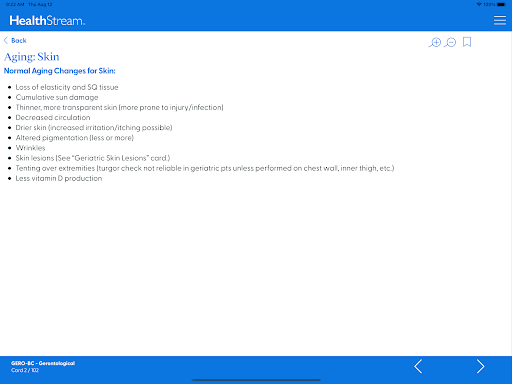Select the Decreased circulation bullet
This screenshot has height=384, width=512.
[53, 117]
